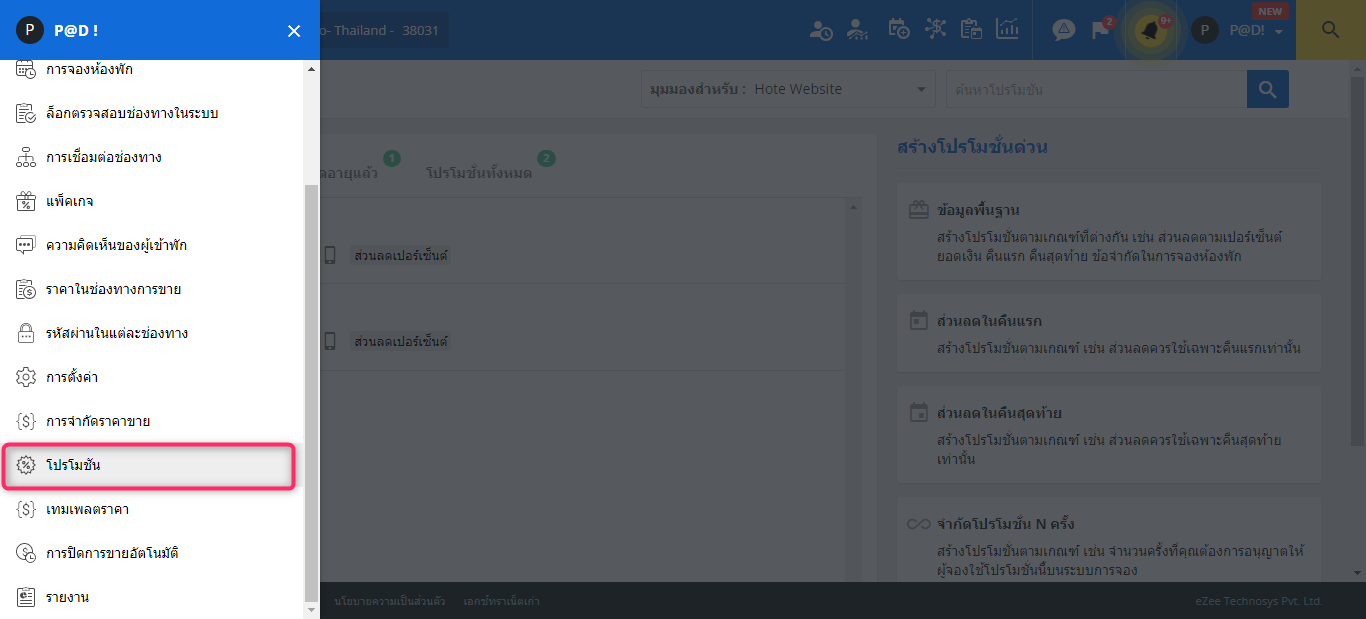Expand the P@D! account dropdown
Screen dimensions: 1366x619
coord(1256,31)
